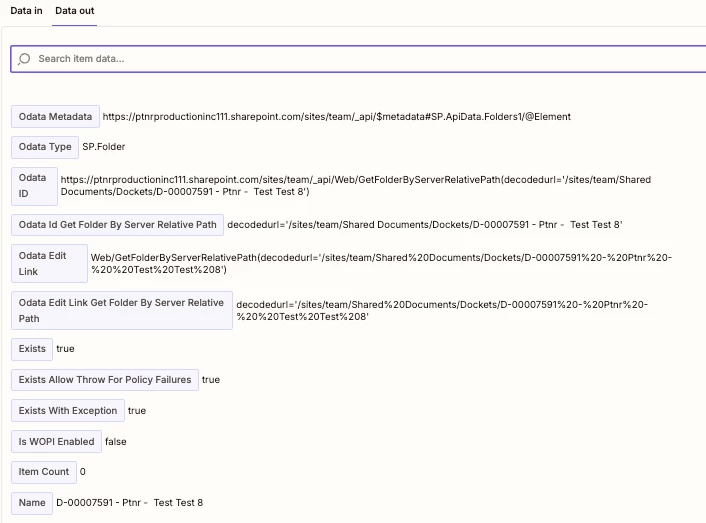Click the SP.Folder value
This screenshot has width=706, height=523.
104,147
